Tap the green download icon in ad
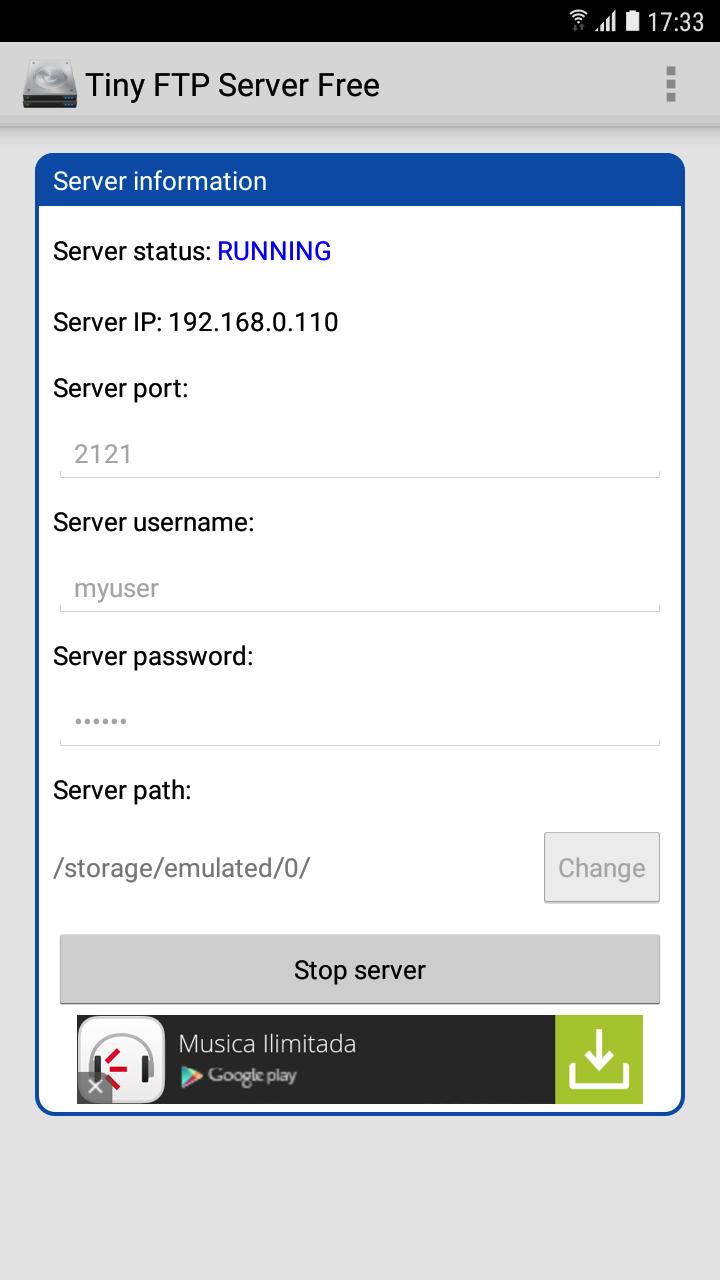Viewport: 720px width, 1280px height. (598, 1059)
